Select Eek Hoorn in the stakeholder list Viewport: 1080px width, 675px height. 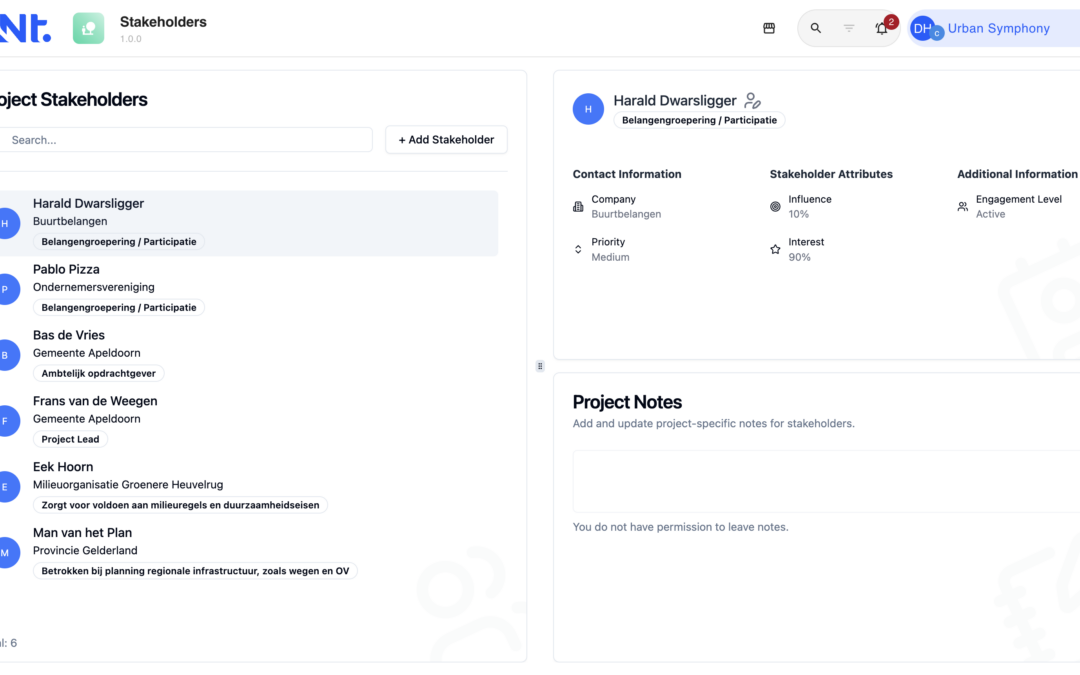[x=249, y=486]
